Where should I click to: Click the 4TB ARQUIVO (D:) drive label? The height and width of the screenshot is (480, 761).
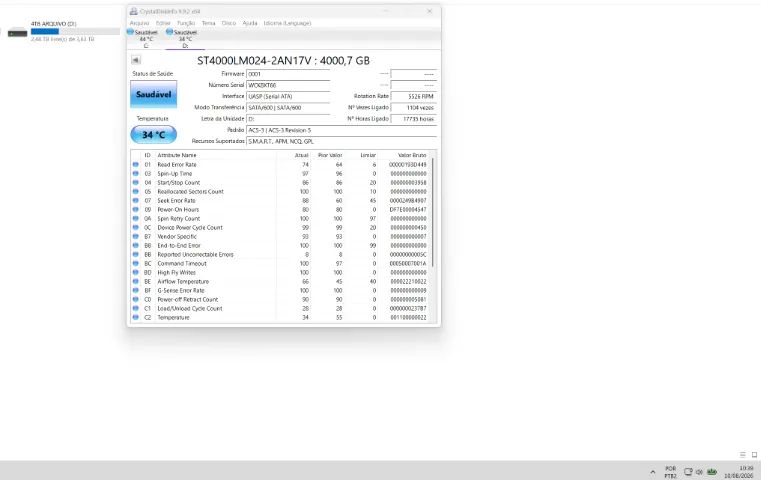point(53,23)
